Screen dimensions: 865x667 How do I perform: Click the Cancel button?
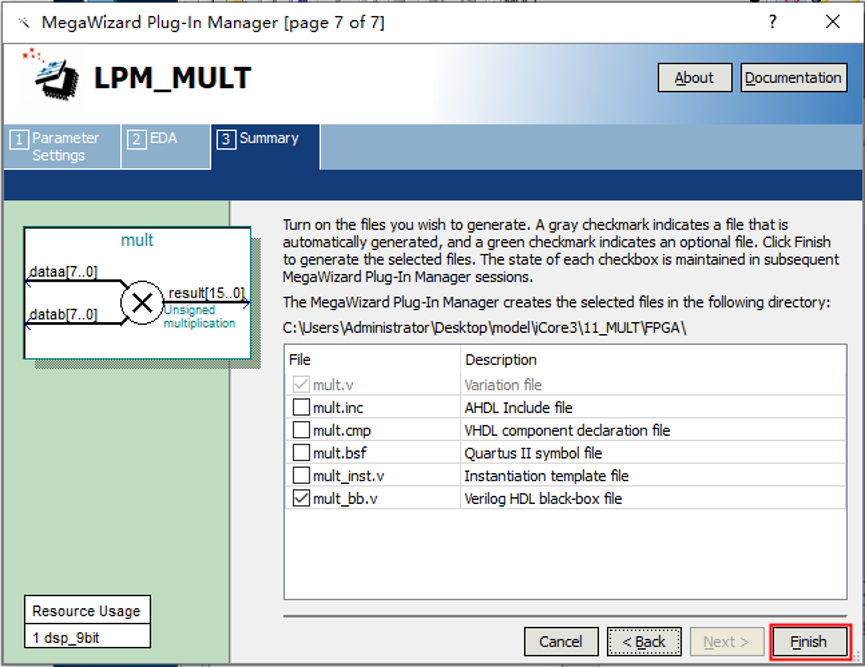[560, 642]
